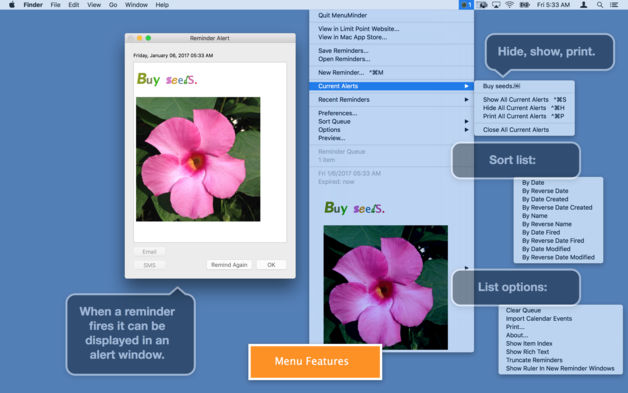The image size is (628, 393).
Task: Choose Hide All Current Alerts
Action: [x=524, y=108]
